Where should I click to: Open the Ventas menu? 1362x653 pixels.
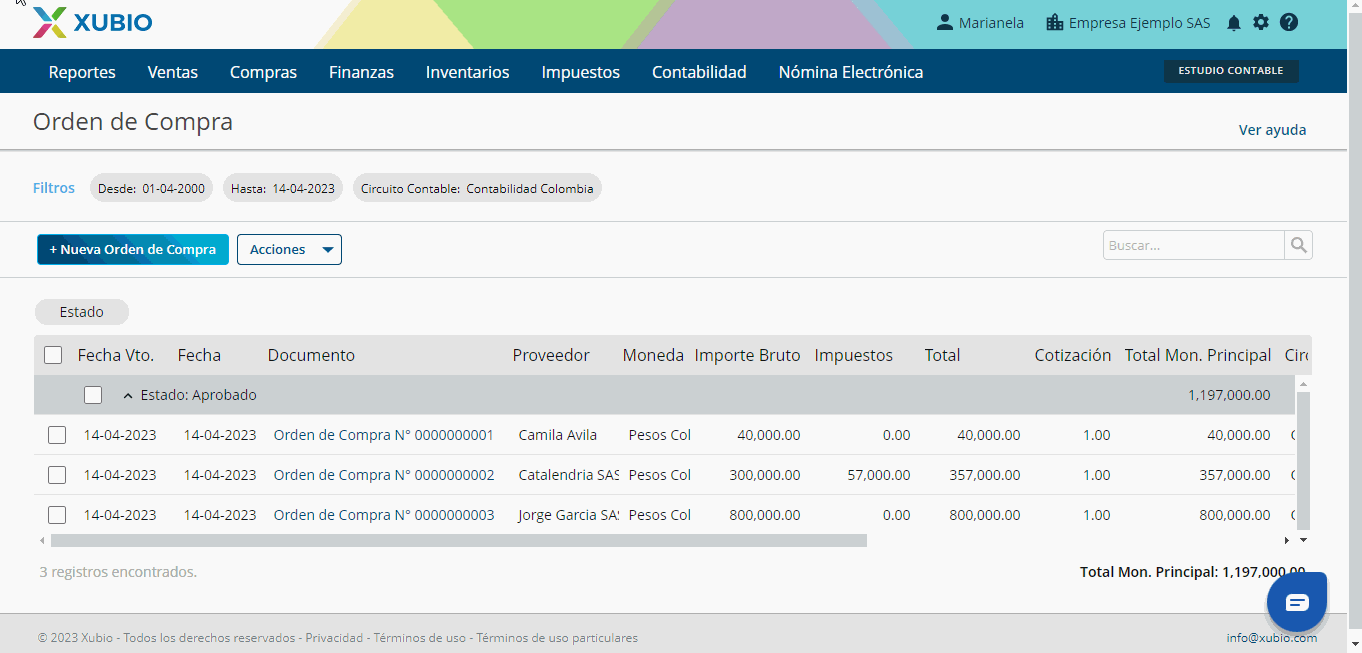coord(173,72)
